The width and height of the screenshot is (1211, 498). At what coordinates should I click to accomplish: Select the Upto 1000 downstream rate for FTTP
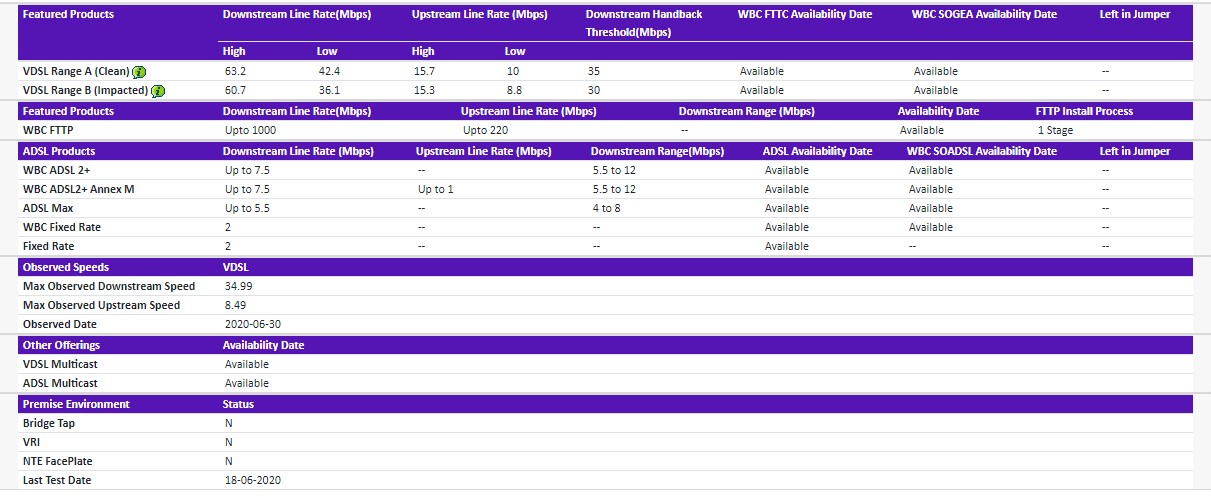(251, 131)
